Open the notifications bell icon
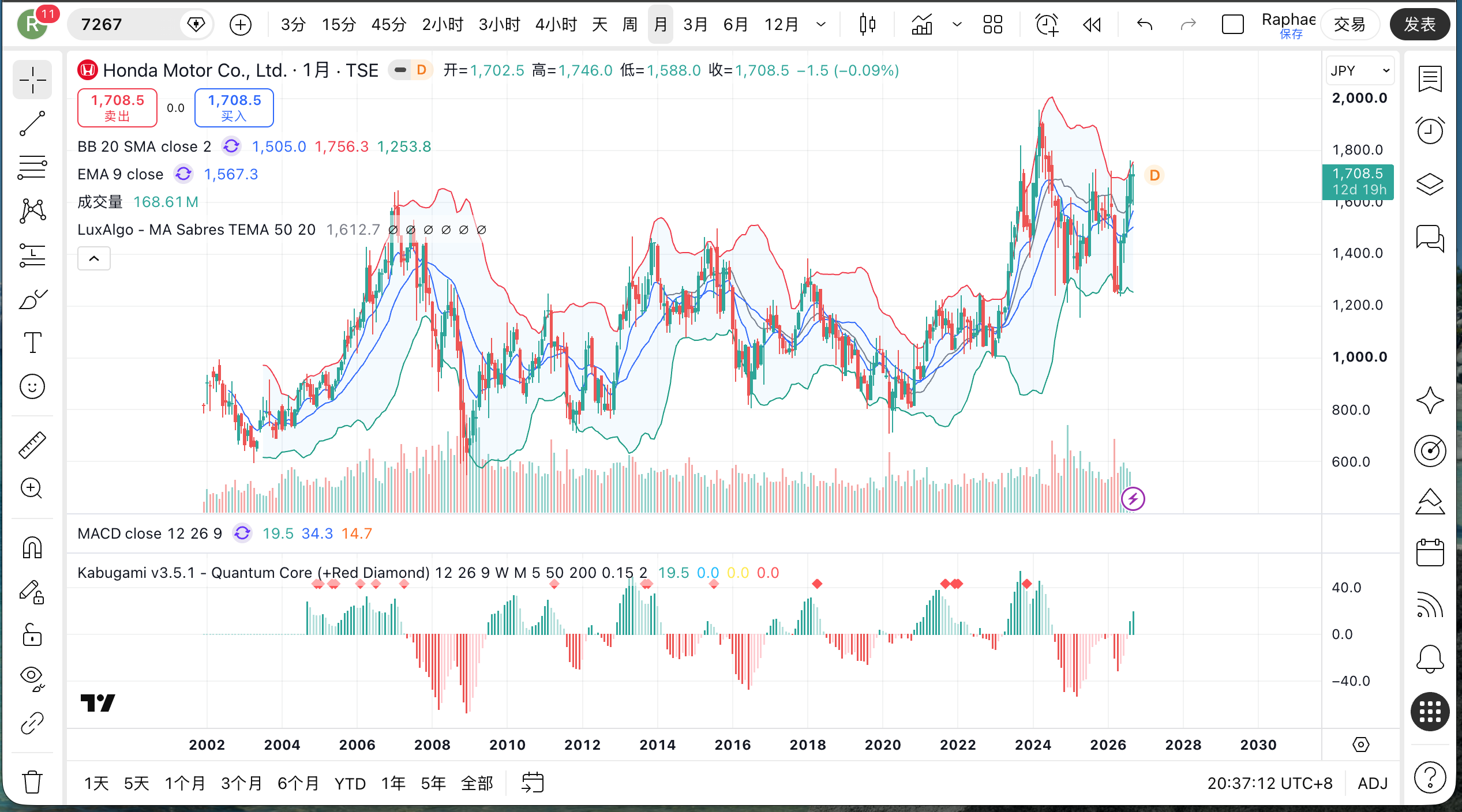This screenshot has height=812, width=1462. (1430, 659)
